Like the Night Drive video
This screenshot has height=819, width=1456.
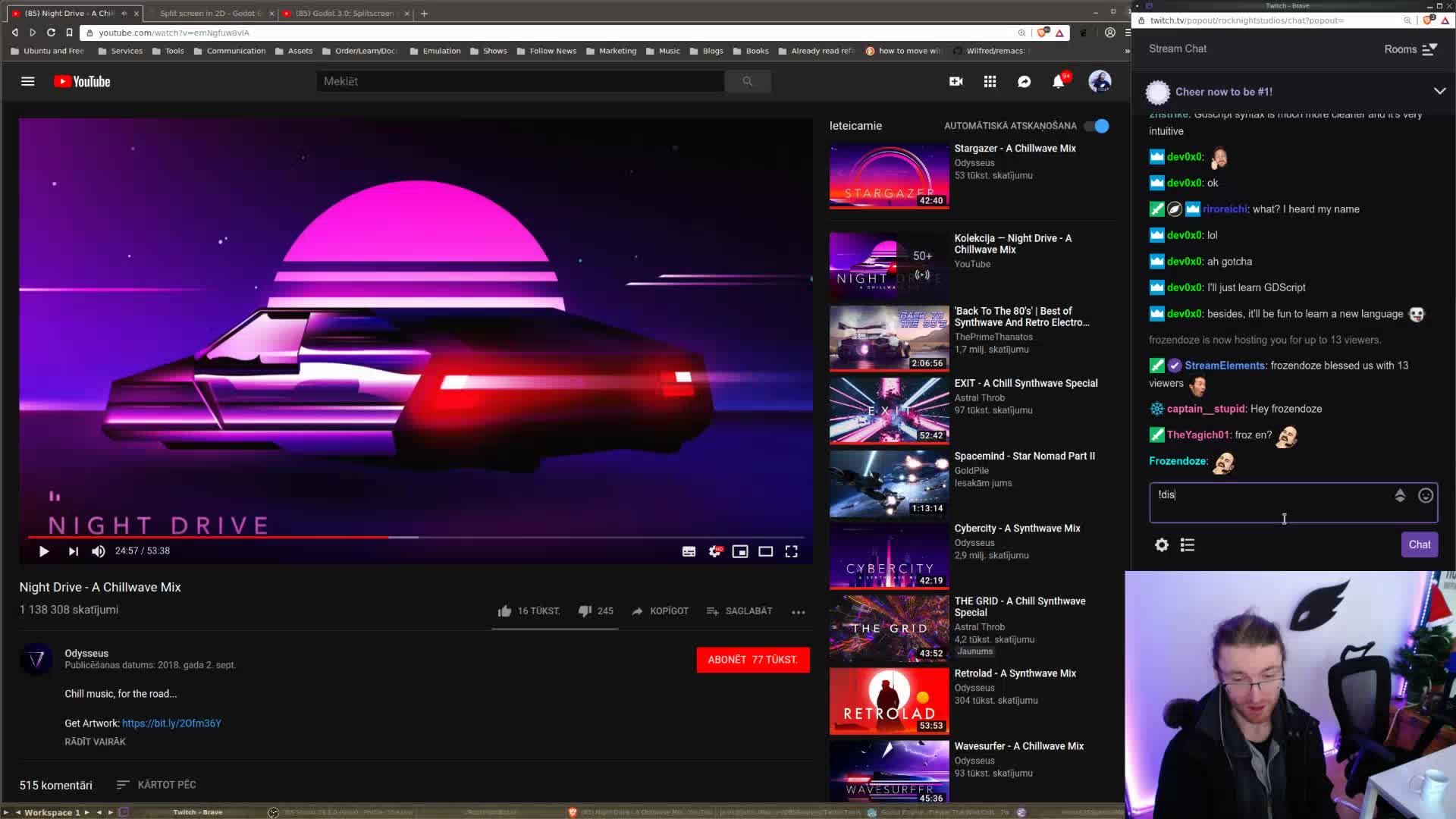pyautogui.click(x=529, y=611)
